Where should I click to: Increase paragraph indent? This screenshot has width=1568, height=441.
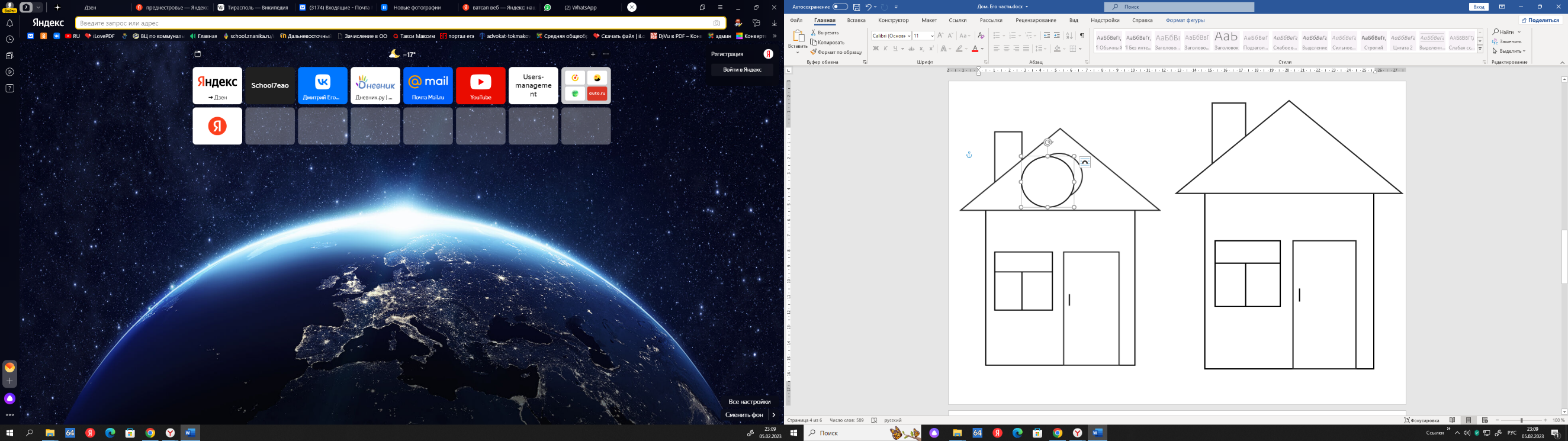(1057, 36)
